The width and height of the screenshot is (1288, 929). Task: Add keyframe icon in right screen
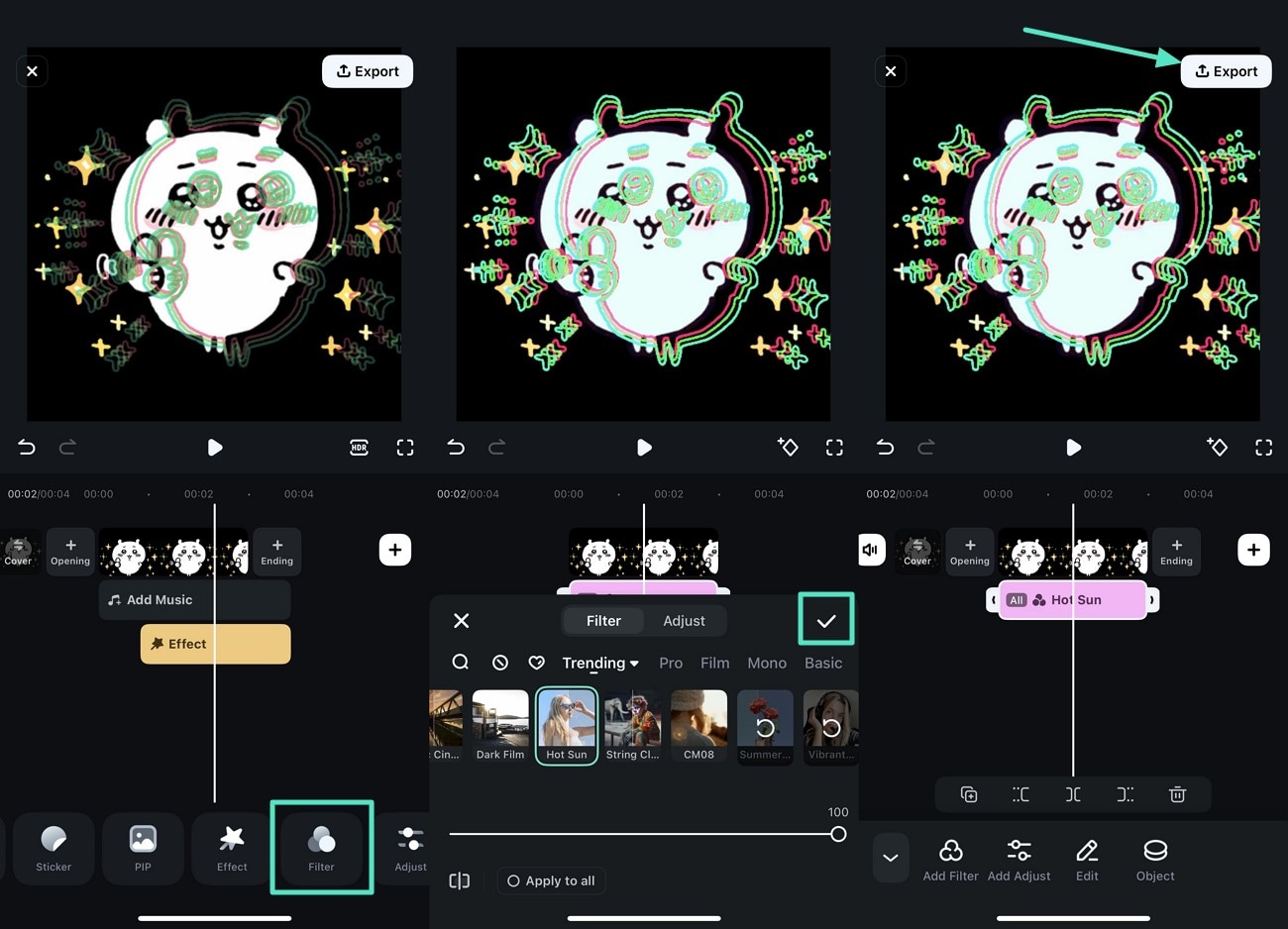click(x=1217, y=448)
